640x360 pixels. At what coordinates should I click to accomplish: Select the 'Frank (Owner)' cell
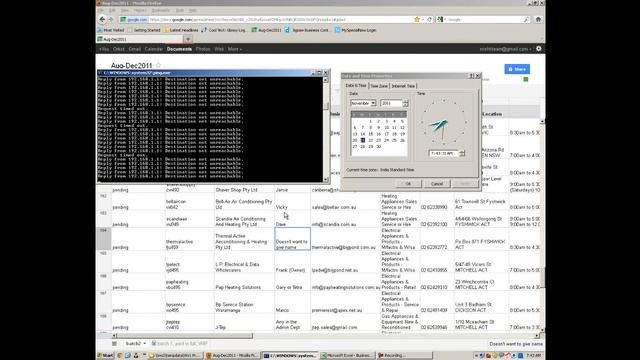(292, 262)
